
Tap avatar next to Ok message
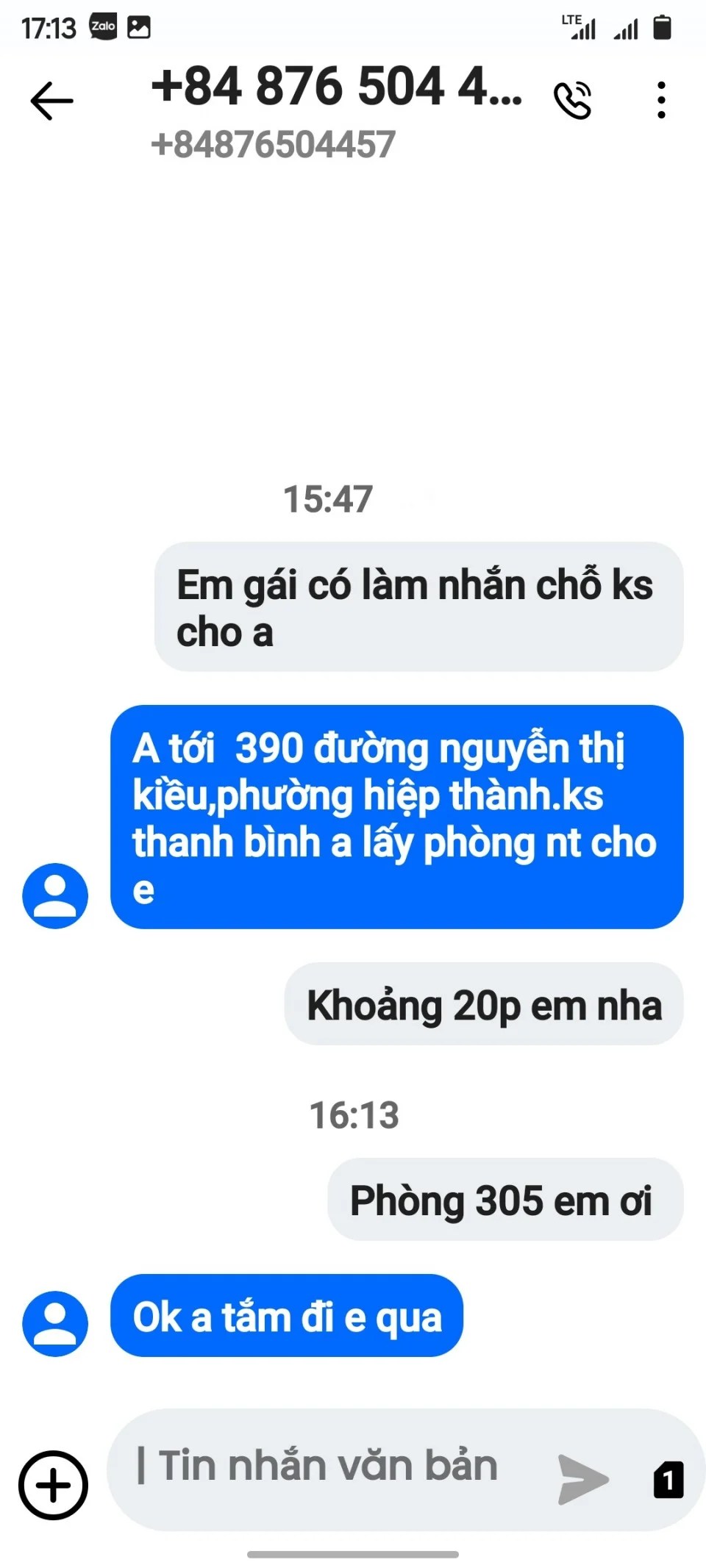tap(55, 1323)
